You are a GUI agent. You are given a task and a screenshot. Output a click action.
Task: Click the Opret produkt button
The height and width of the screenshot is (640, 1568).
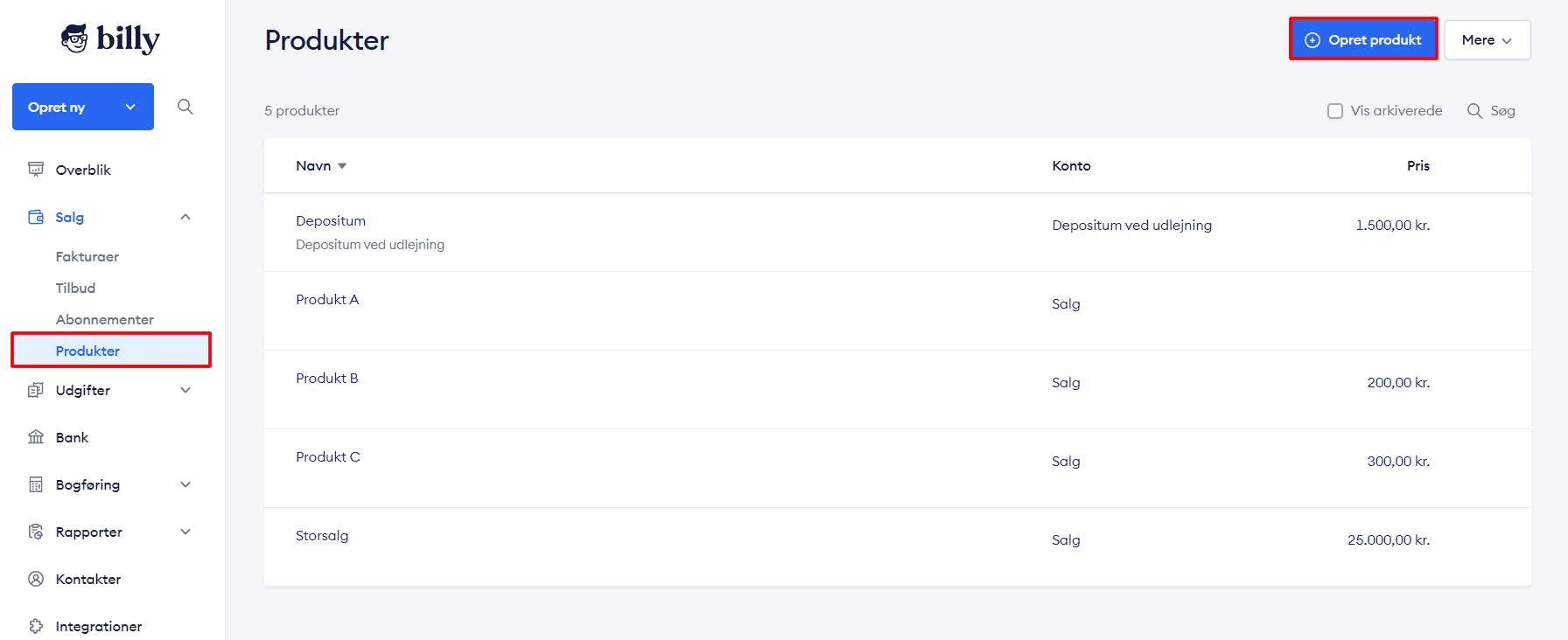click(x=1363, y=39)
